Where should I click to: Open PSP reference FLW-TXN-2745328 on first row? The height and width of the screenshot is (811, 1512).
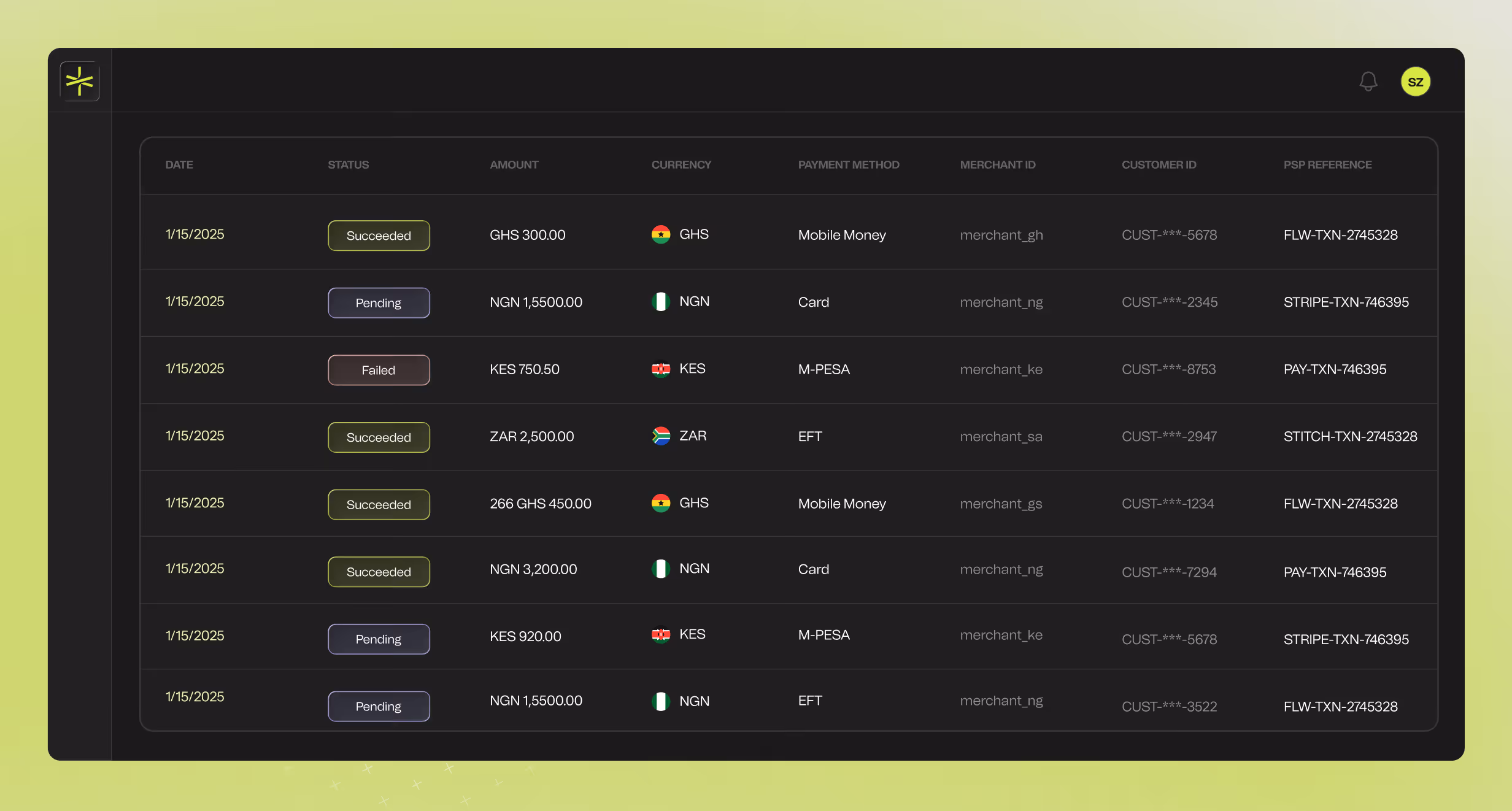[x=1341, y=235]
